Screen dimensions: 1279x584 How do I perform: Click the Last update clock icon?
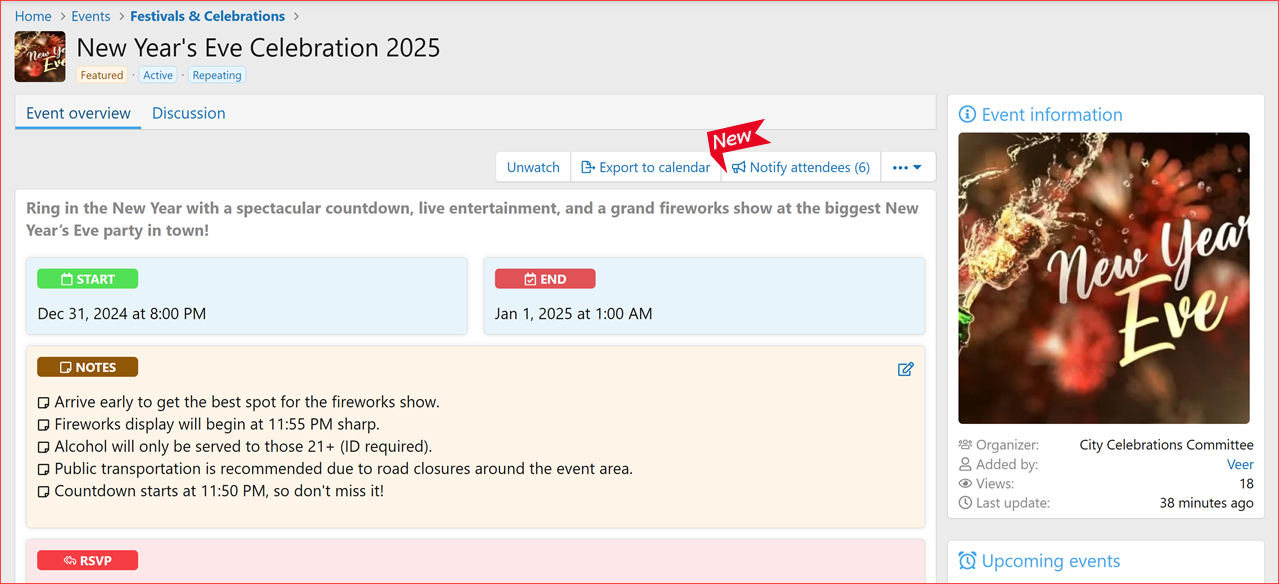965,503
